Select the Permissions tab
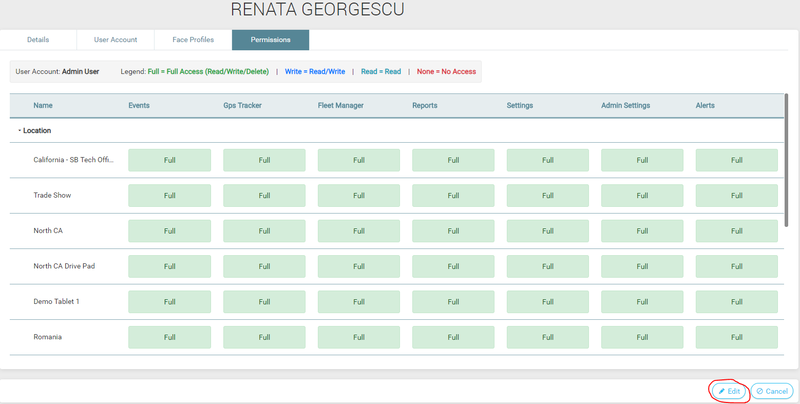This screenshot has width=800, height=404. (270, 40)
